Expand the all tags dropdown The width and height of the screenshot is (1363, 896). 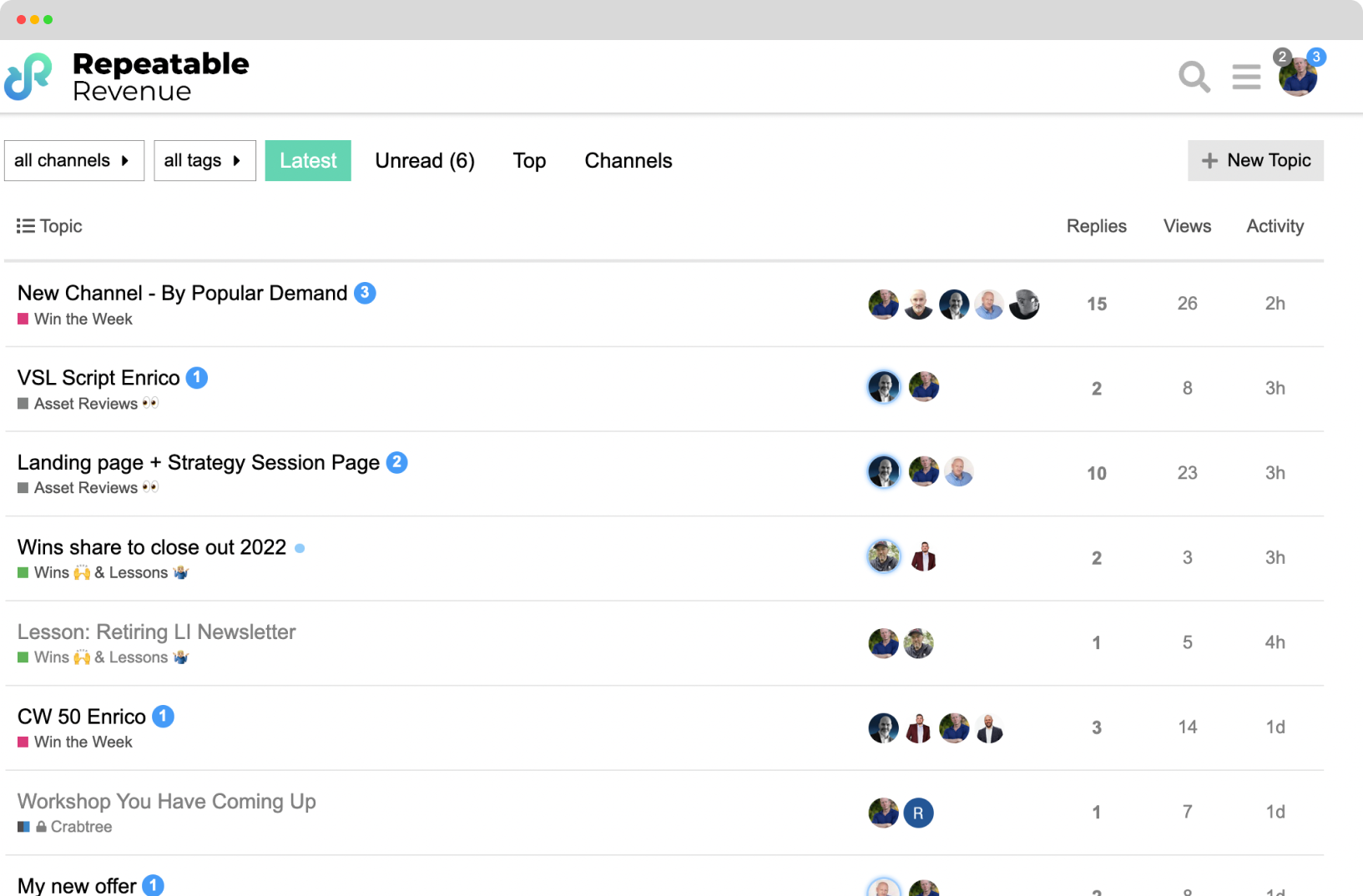[204, 160]
